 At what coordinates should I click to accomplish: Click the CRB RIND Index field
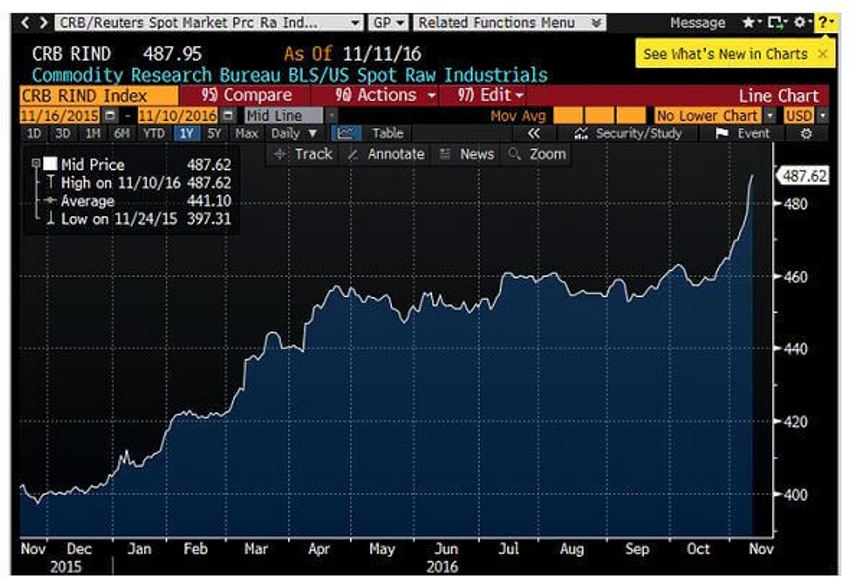coord(99,96)
